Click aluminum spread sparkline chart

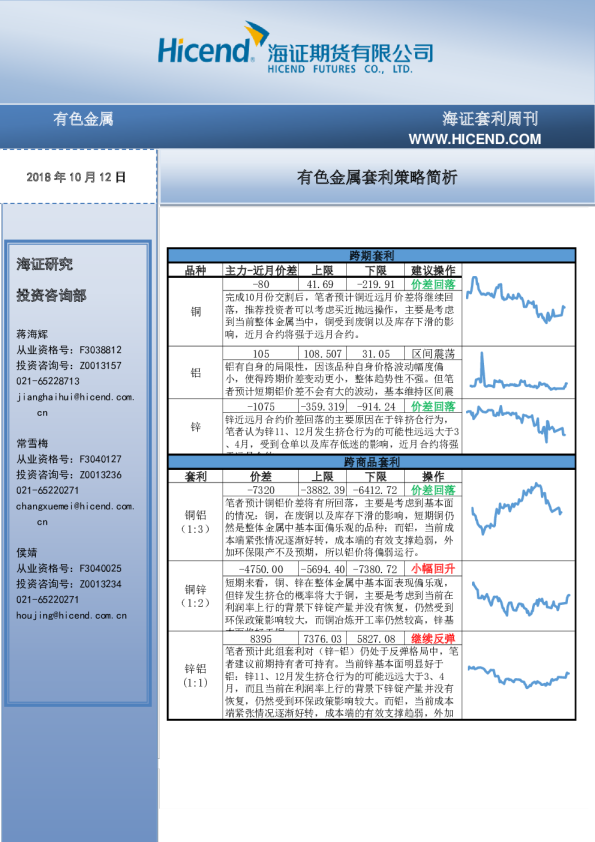[518, 372]
